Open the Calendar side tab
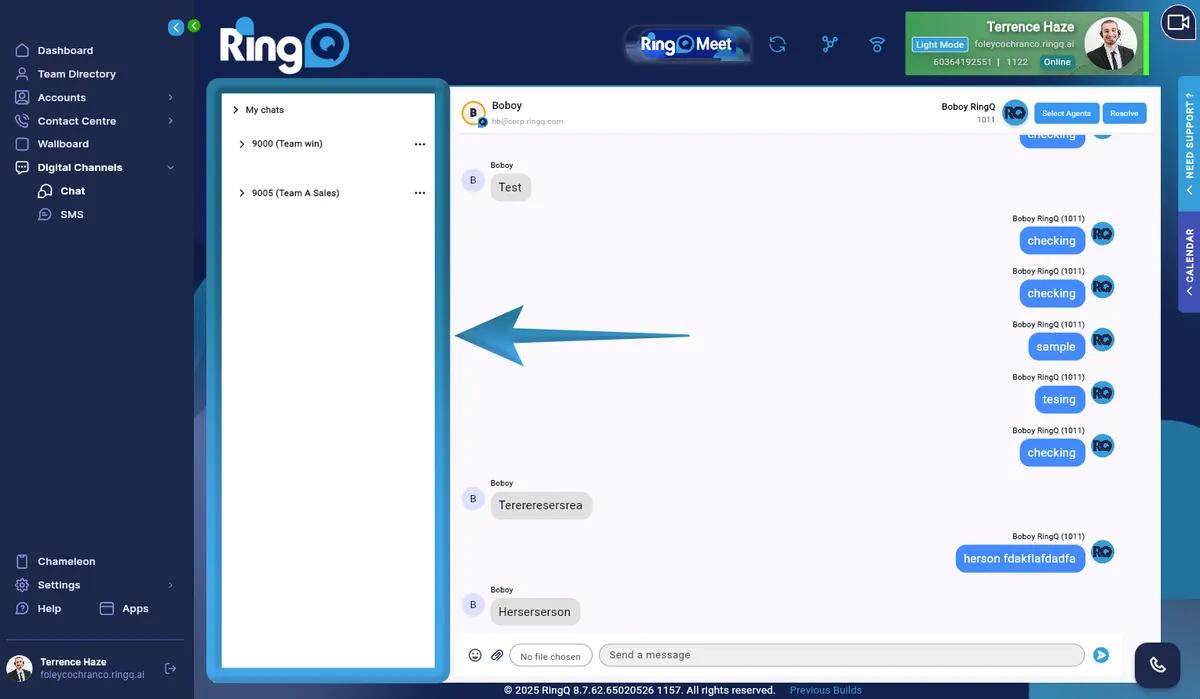 (x=1189, y=262)
